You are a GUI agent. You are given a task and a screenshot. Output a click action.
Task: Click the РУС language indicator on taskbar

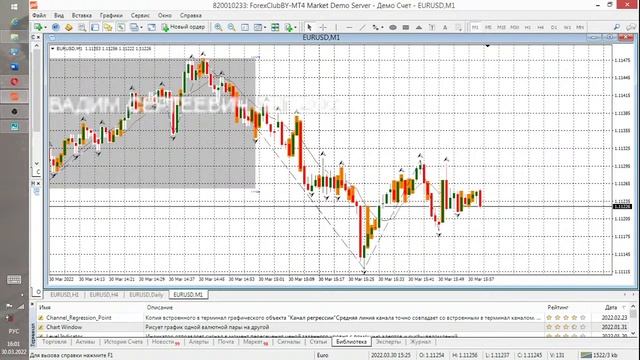click(x=14, y=331)
